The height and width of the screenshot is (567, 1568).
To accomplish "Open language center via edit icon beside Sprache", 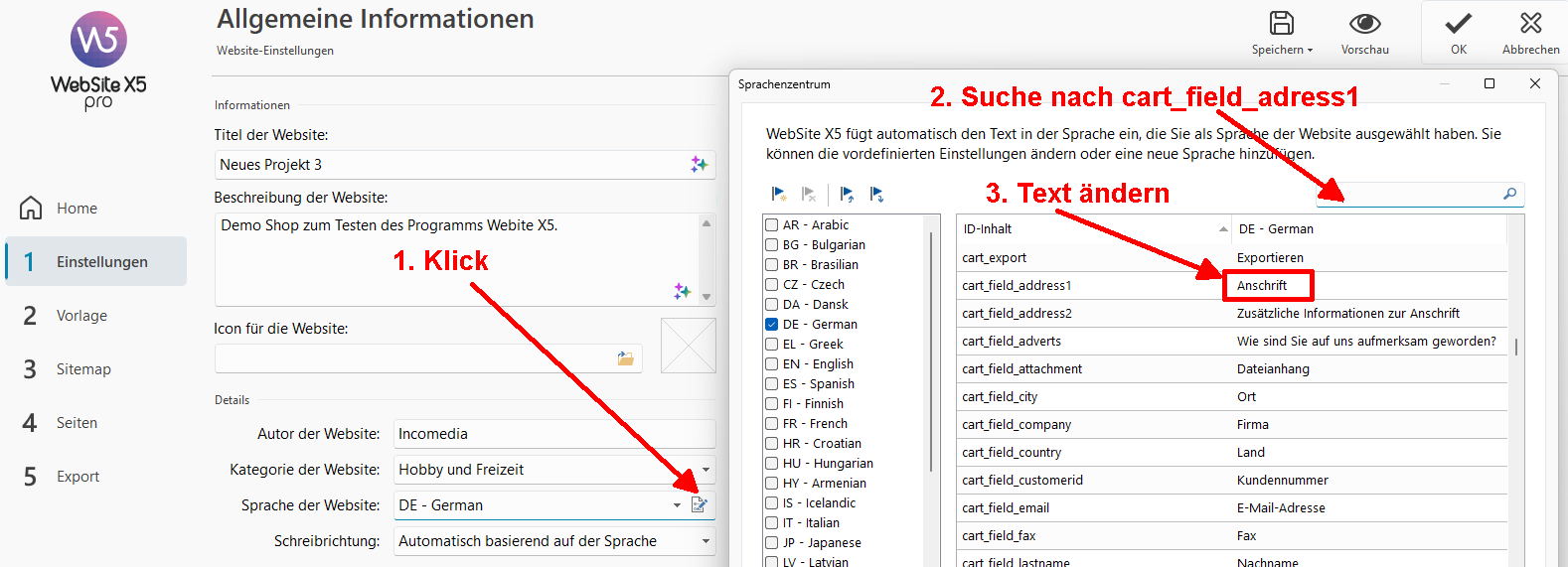I will [700, 504].
